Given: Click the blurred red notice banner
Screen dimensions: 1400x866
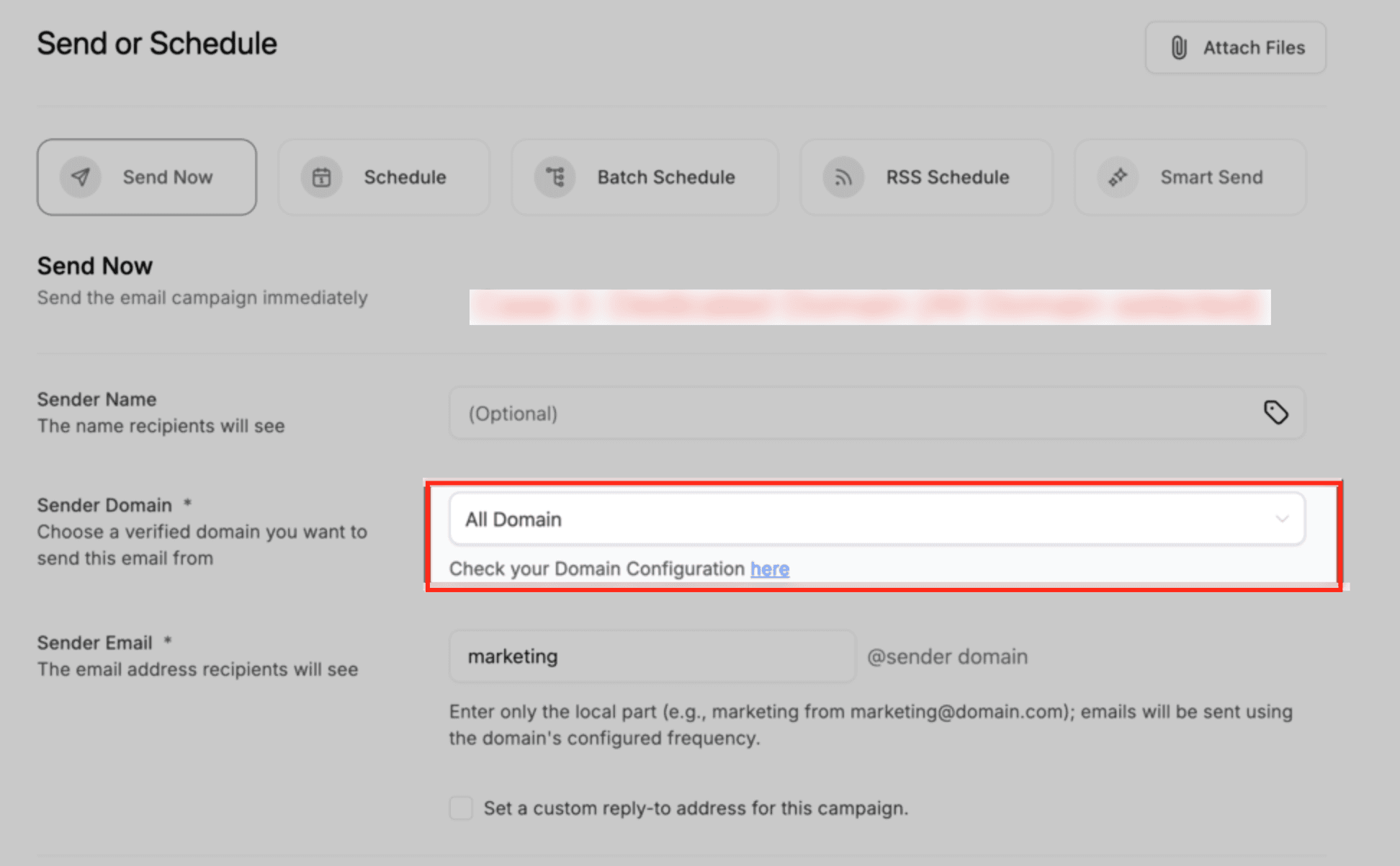Looking at the screenshot, I should pyautogui.click(x=869, y=308).
